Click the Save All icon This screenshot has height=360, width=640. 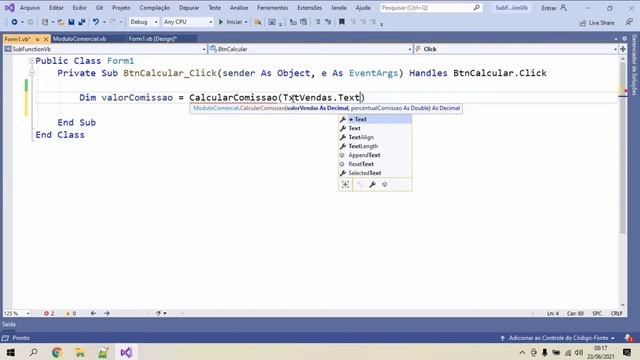point(82,22)
